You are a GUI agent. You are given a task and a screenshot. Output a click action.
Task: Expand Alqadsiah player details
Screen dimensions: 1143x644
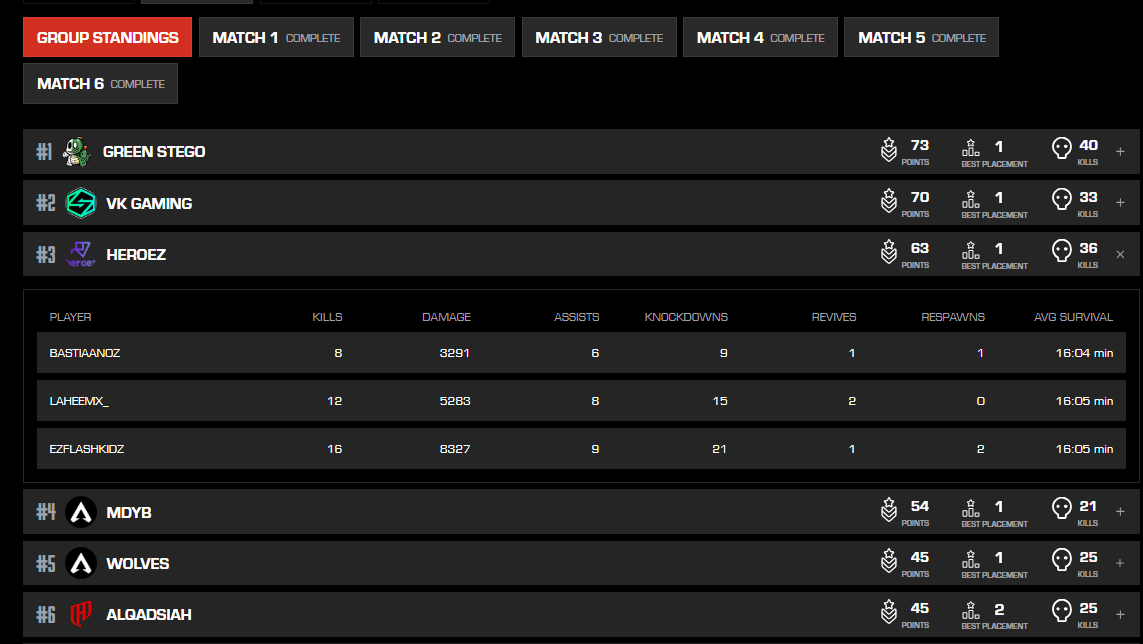tap(1120, 614)
